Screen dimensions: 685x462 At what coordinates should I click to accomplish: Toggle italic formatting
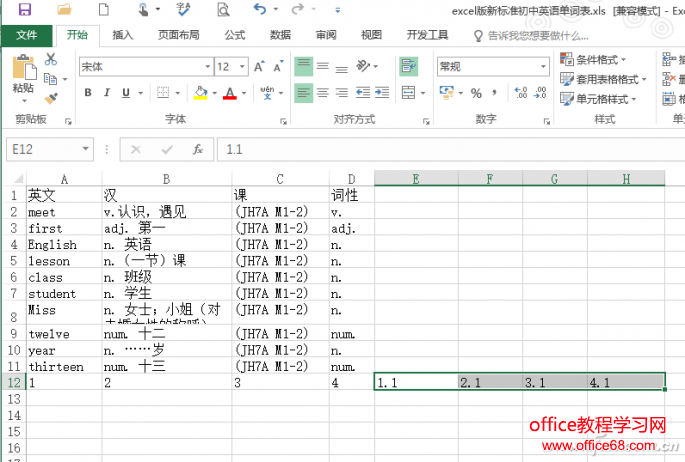click(x=107, y=93)
